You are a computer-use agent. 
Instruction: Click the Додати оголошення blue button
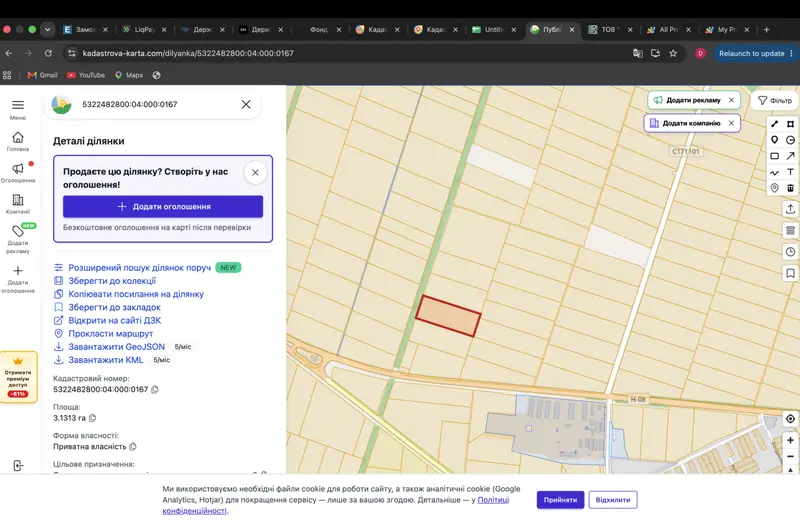pos(163,207)
